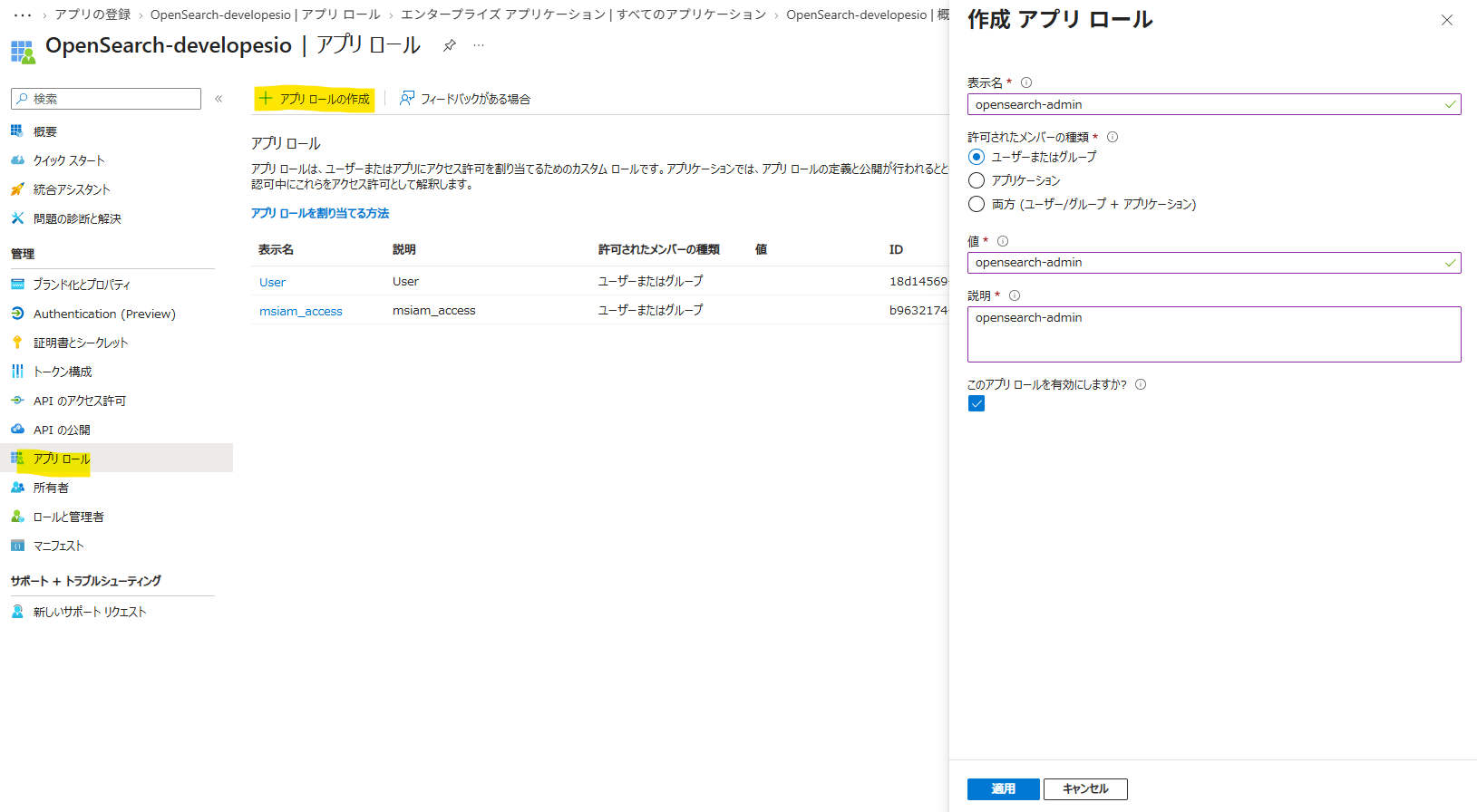Click the info icon next to 説明
Viewport: 1477px width, 812px height.
[1015, 295]
